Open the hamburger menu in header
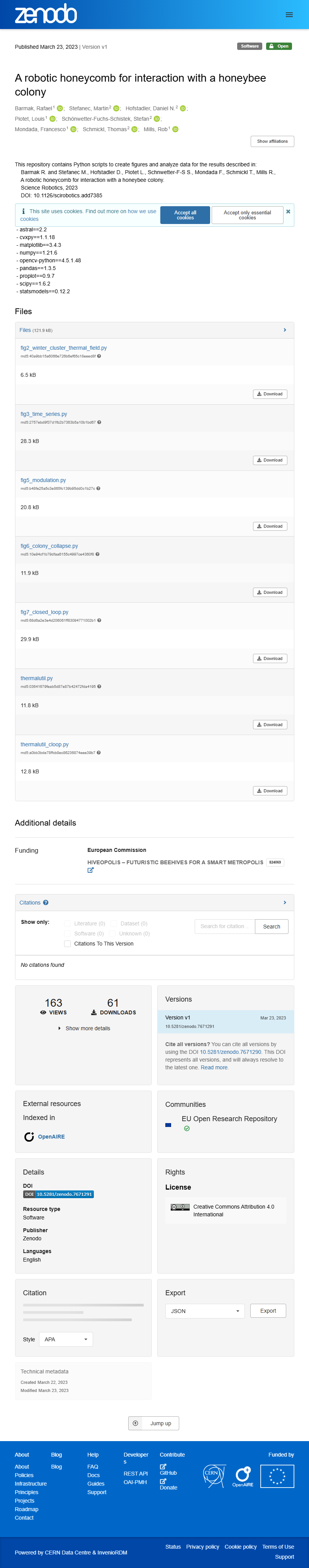 tap(289, 15)
